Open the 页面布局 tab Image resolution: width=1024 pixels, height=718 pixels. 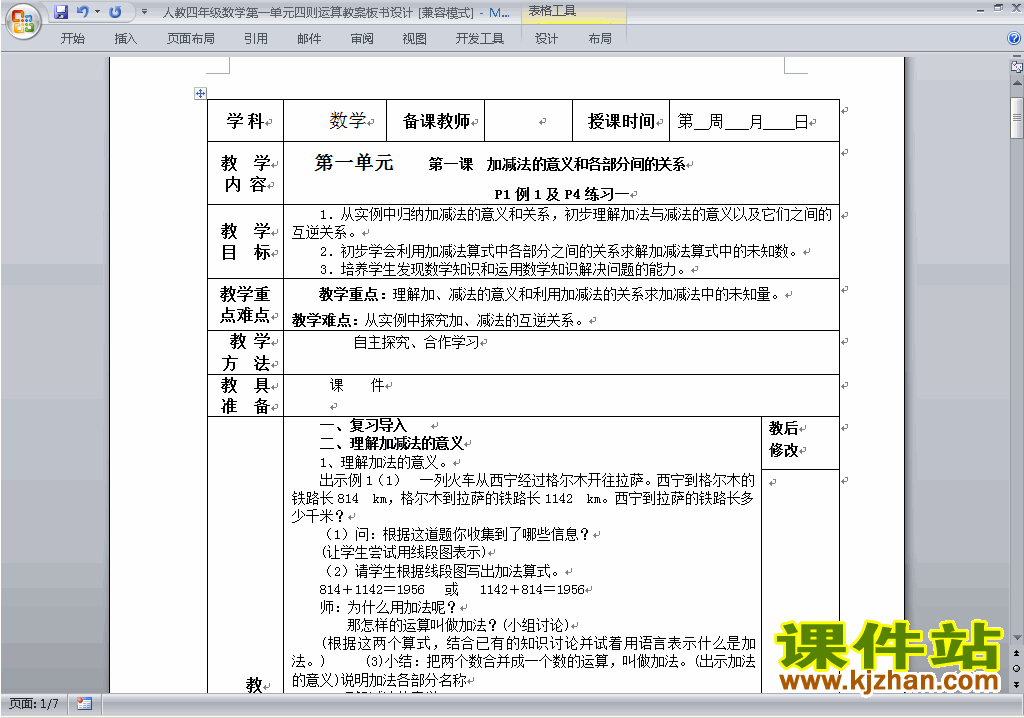click(190, 39)
